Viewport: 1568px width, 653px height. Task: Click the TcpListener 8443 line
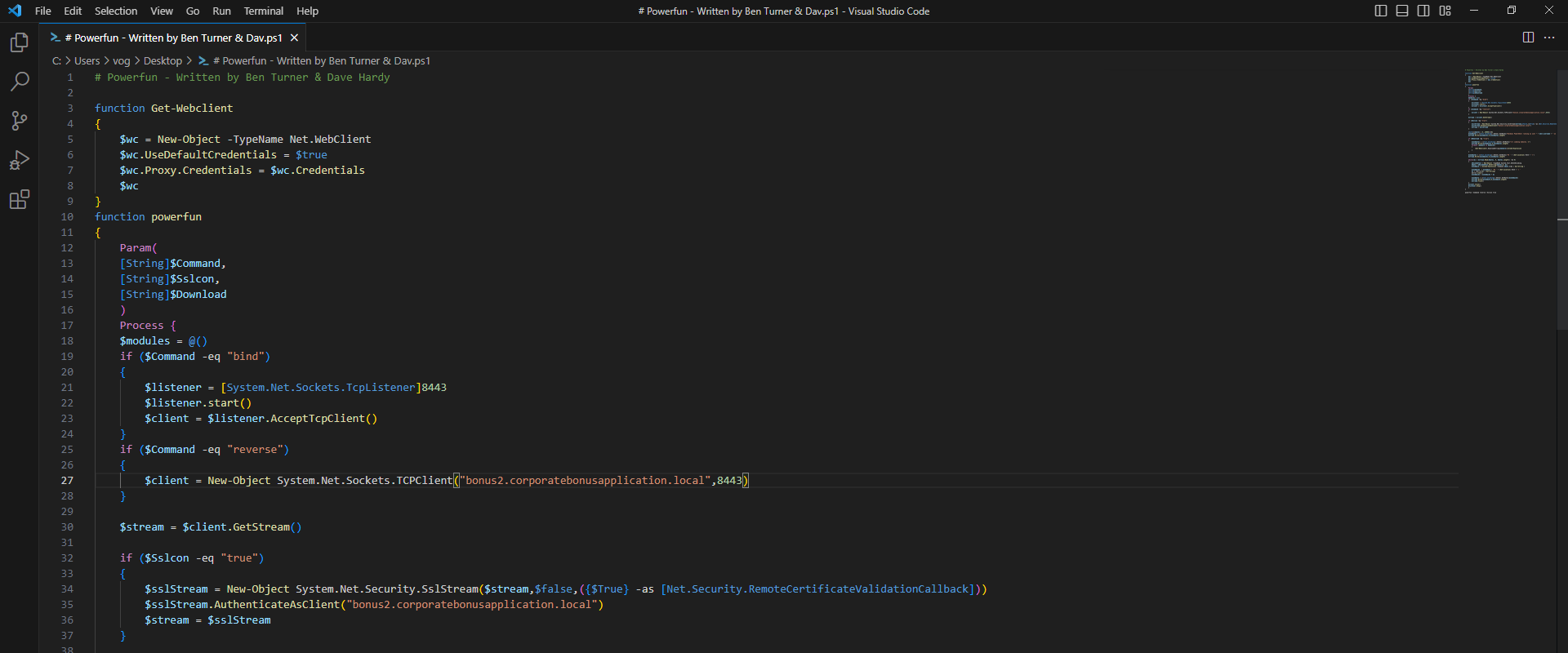coord(296,388)
